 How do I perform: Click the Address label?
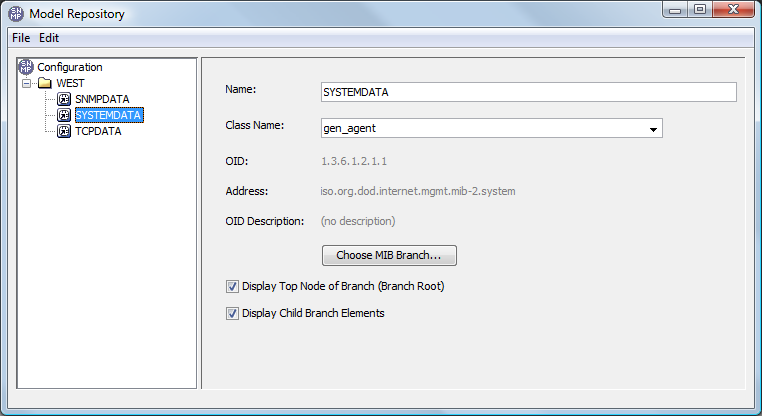[x=246, y=191]
